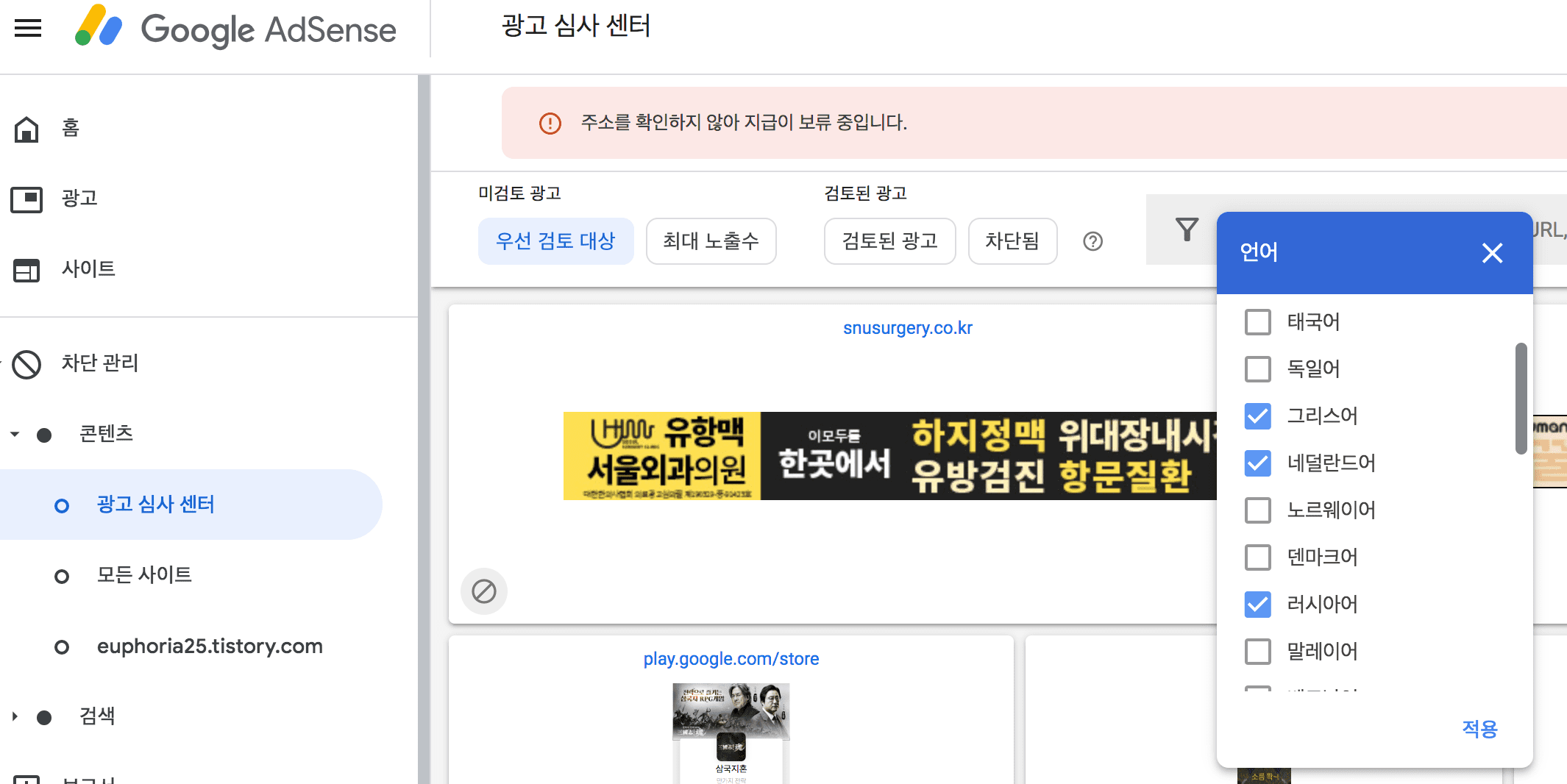Block the snusurgery.co.kr ad via block icon
1567x784 pixels.
pyautogui.click(x=484, y=591)
